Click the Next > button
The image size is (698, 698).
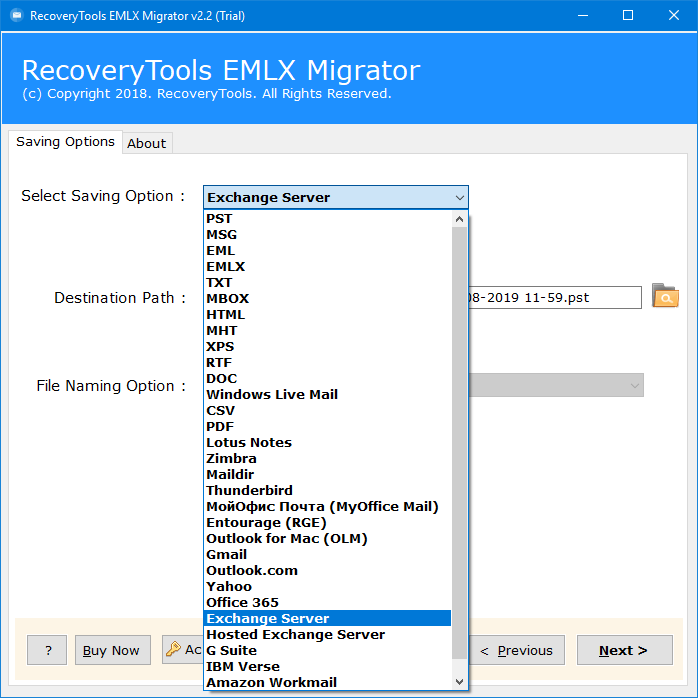click(624, 650)
